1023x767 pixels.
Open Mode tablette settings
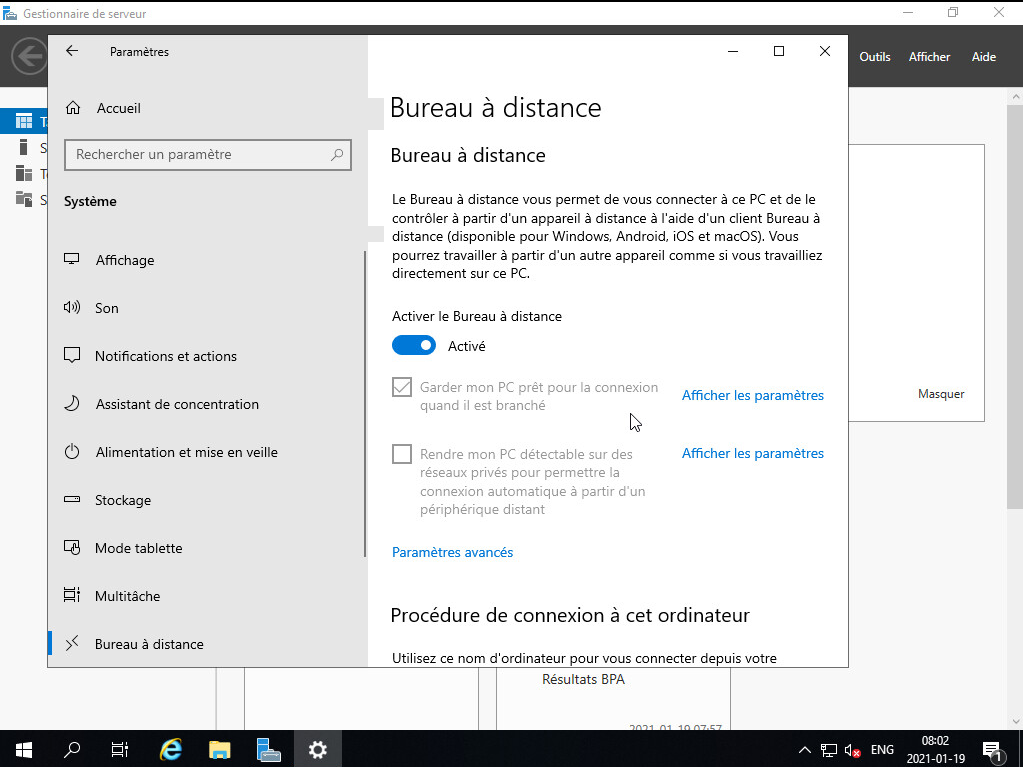(138, 548)
